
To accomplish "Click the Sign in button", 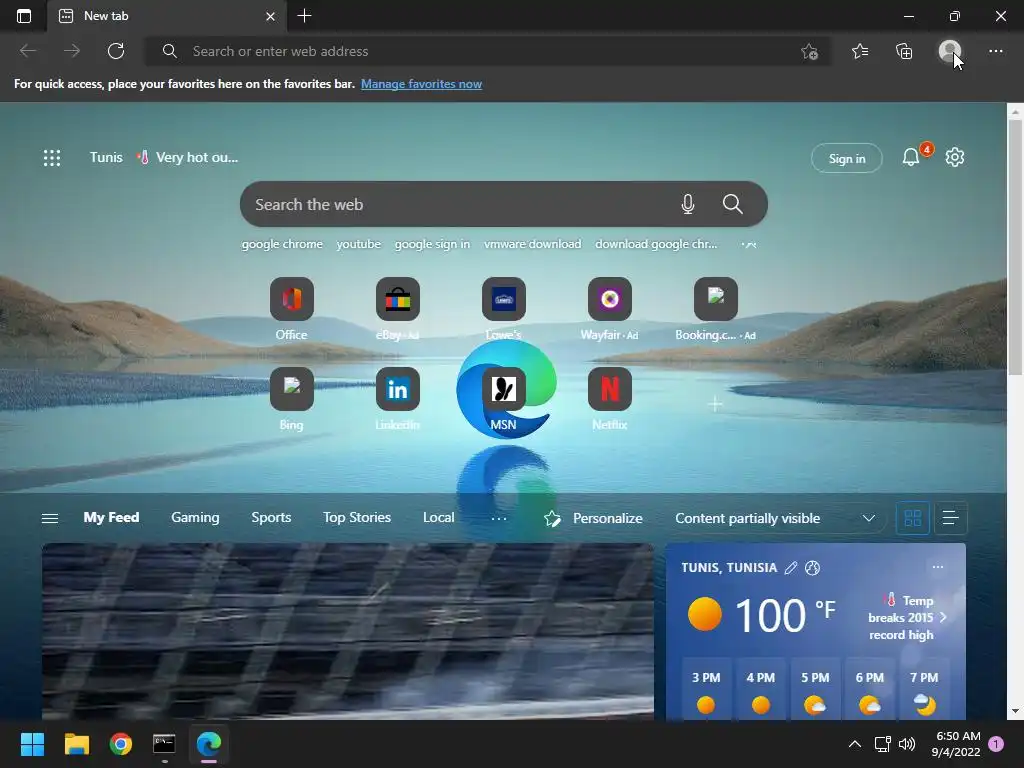I will [x=846, y=158].
